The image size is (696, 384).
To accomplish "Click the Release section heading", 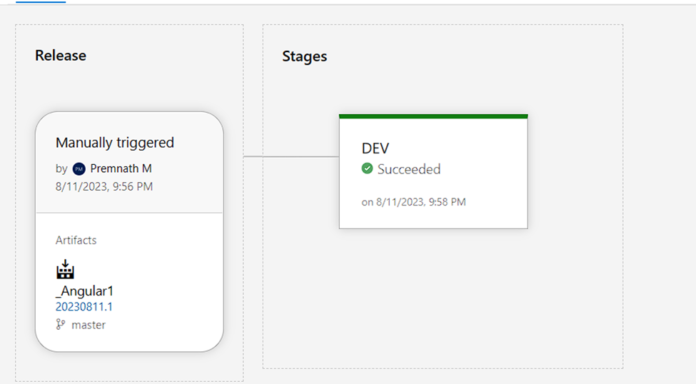I will point(61,55).
